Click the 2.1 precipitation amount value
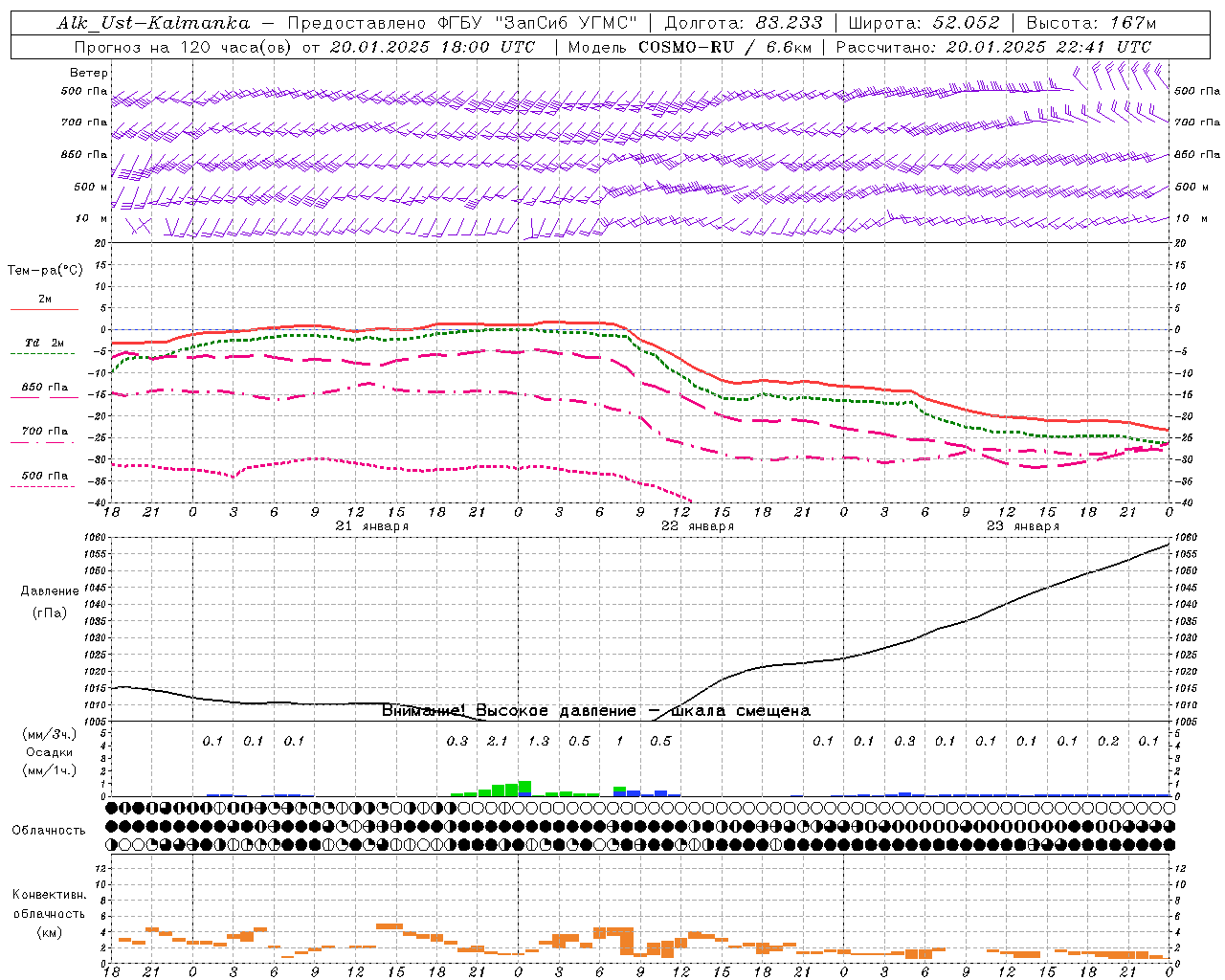 coord(498,742)
